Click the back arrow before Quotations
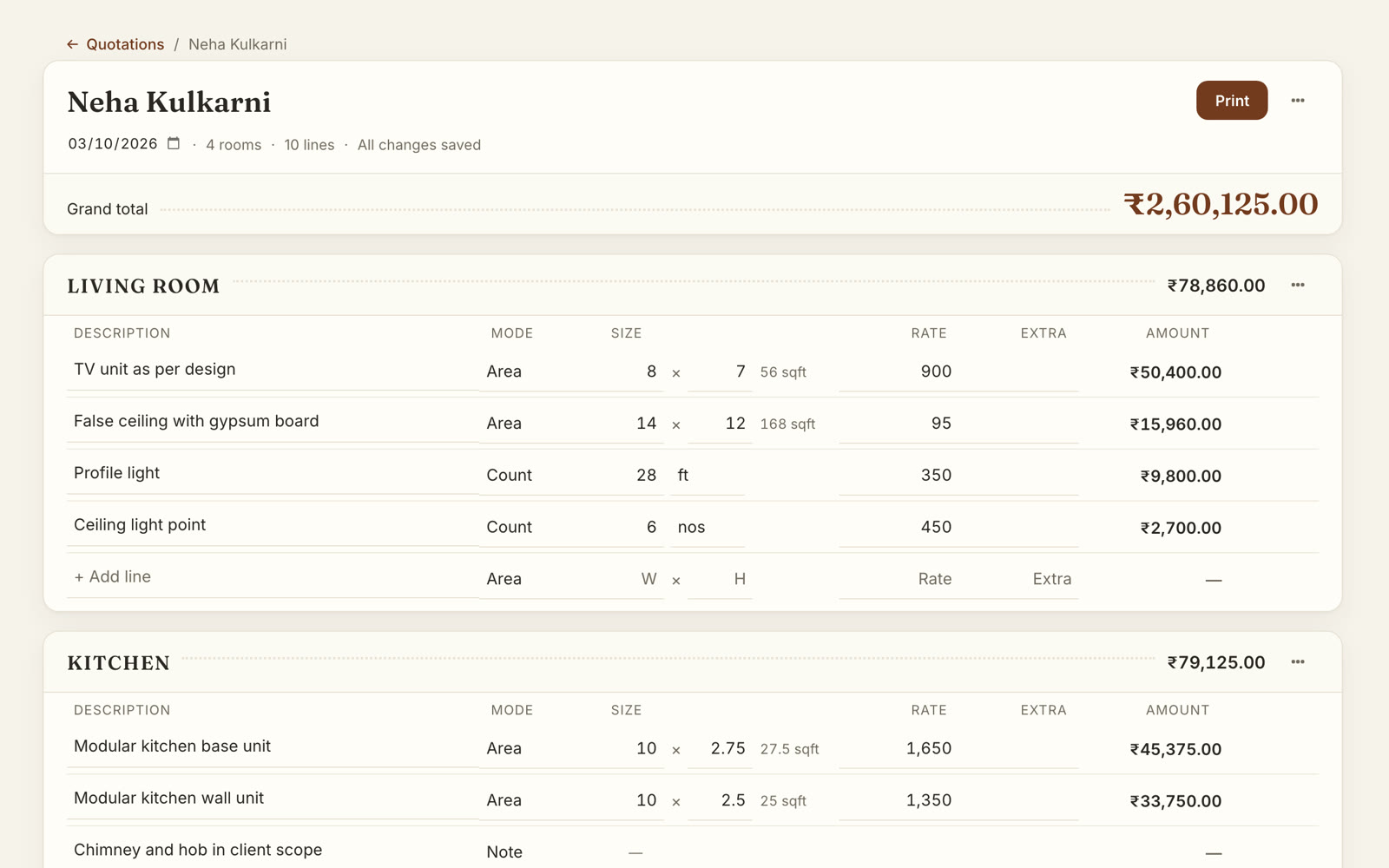The height and width of the screenshot is (868, 1389). pos(73,44)
